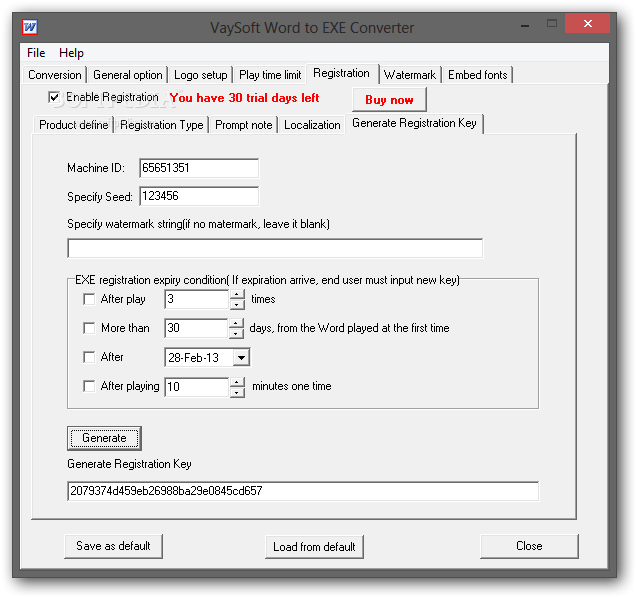The height and width of the screenshot is (598, 637).
Task: Switch to the General option tab
Action: pyautogui.click(x=128, y=75)
